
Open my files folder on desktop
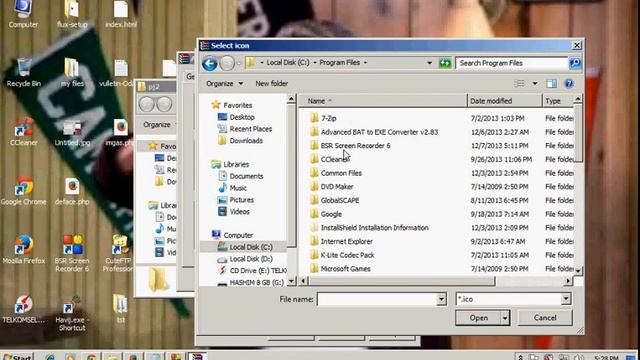72,73
